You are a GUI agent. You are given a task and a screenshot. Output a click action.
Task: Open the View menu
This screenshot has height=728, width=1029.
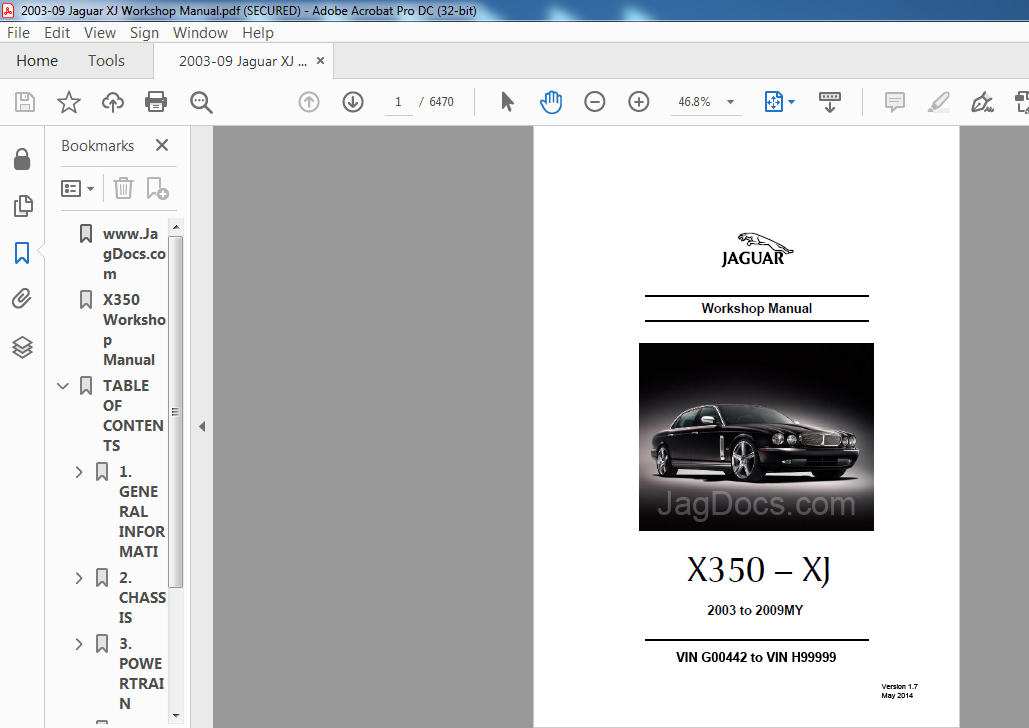(100, 33)
